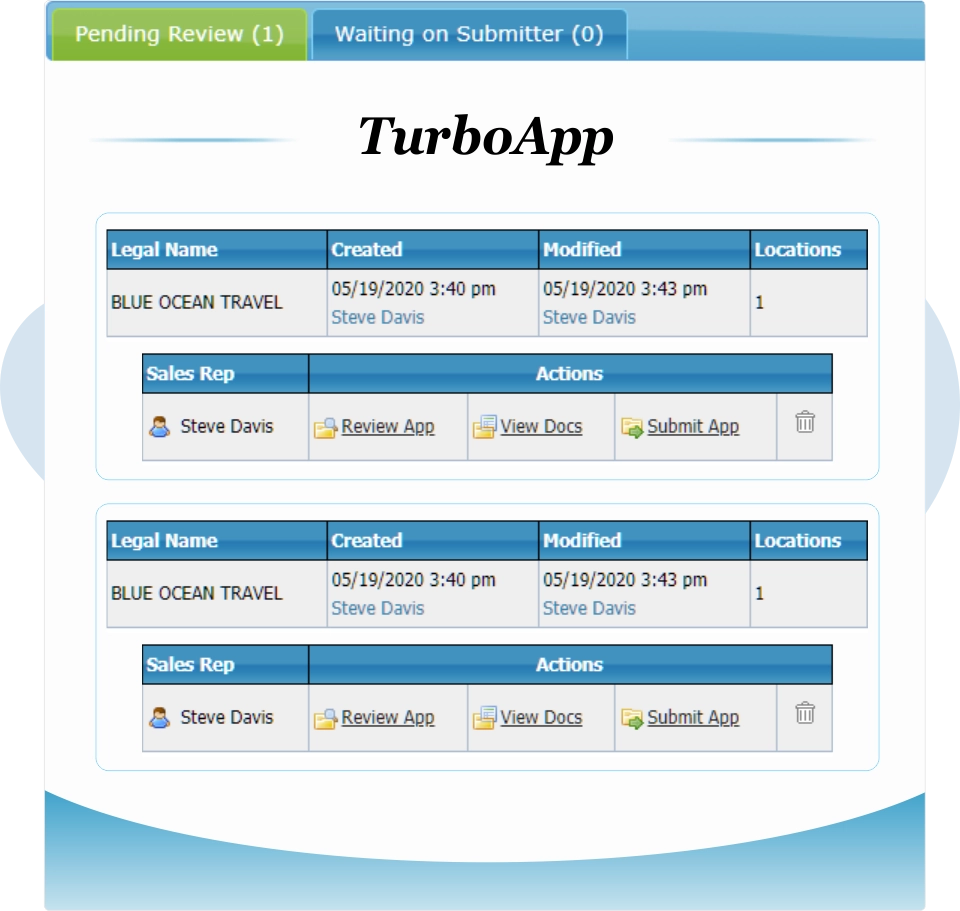Click the Locations header in the second card
Viewport: 960px width, 911px height.
(809, 541)
